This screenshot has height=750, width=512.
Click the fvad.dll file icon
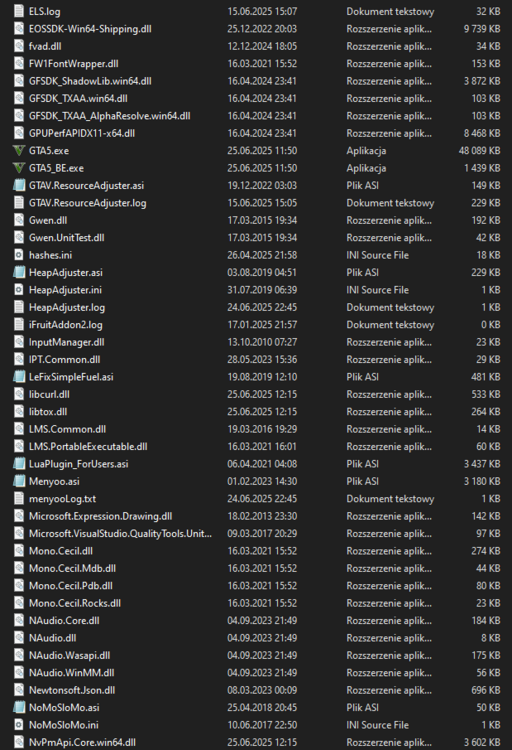point(19,46)
